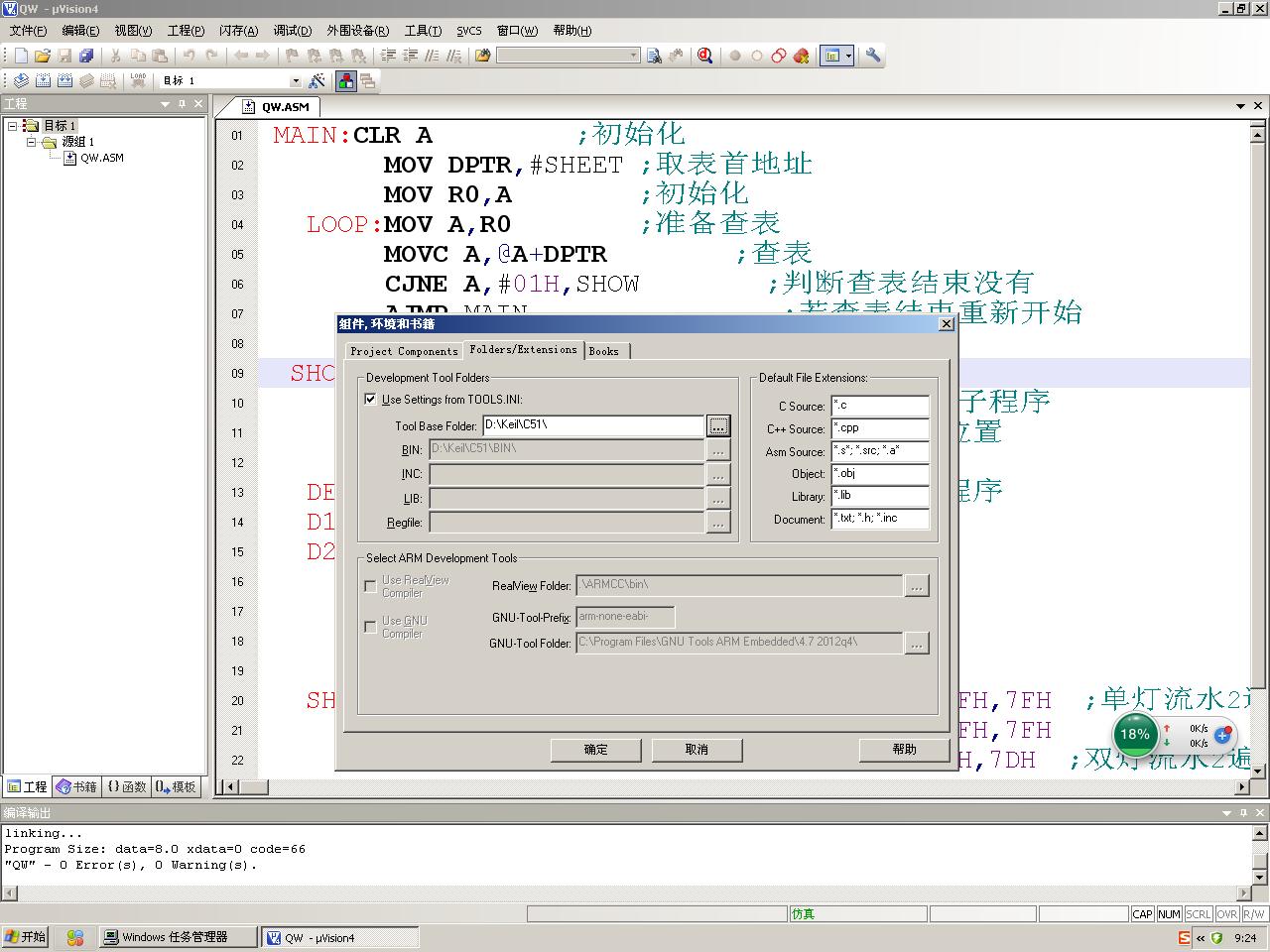Image resolution: width=1270 pixels, height=952 pixels.
Task: Toggle bookmark flag icon
Action: (x=292, y=56)
